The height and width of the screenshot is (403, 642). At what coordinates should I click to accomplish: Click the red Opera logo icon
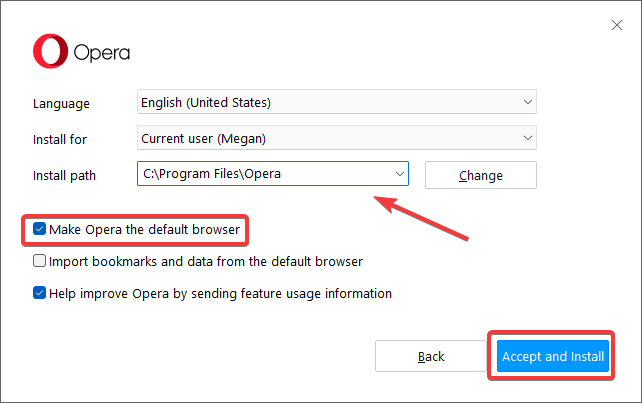point(48,52)
